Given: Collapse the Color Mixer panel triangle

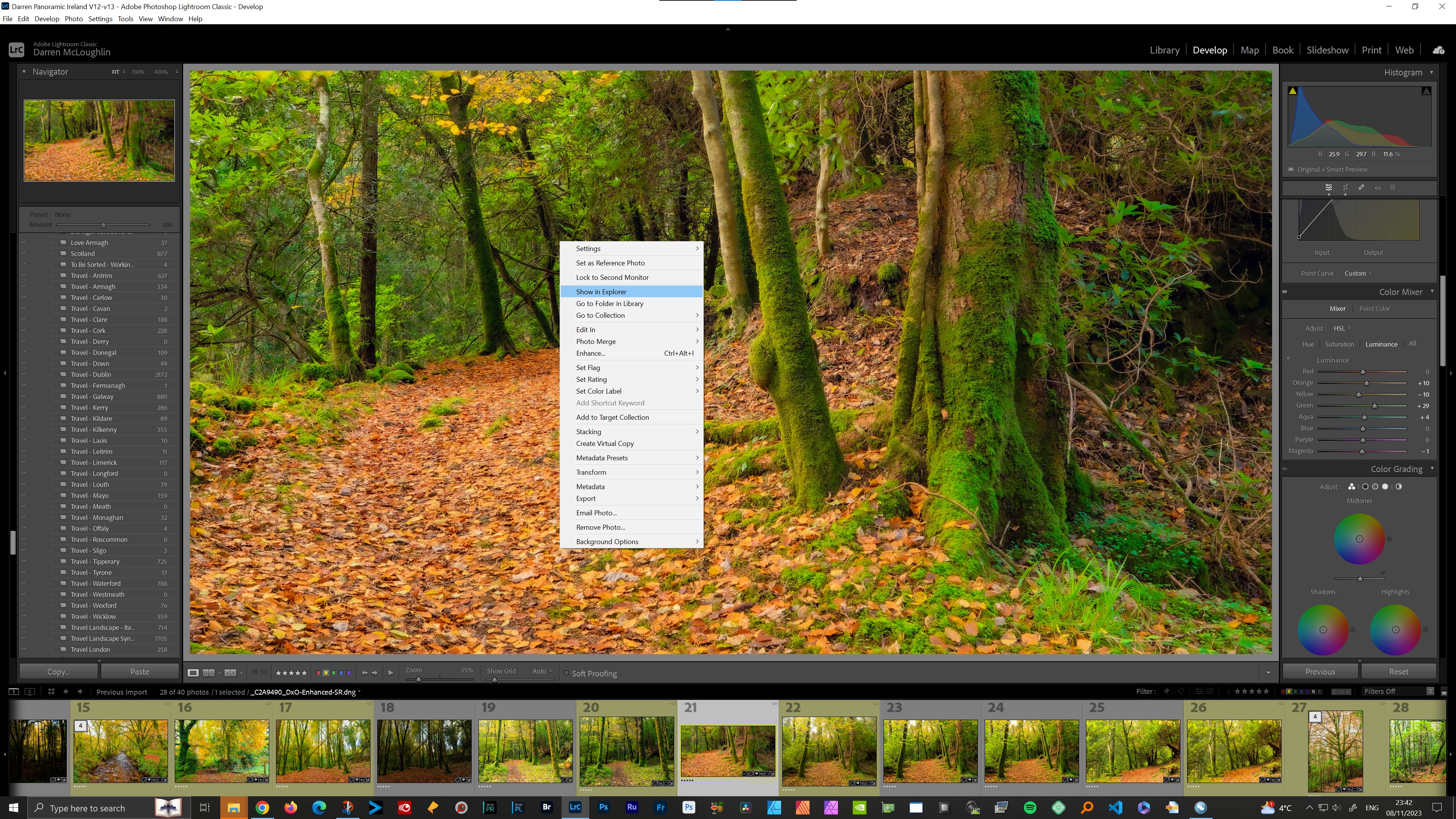Looking at the screenshot, I should pyautogui.click(x=1432, y=292).
